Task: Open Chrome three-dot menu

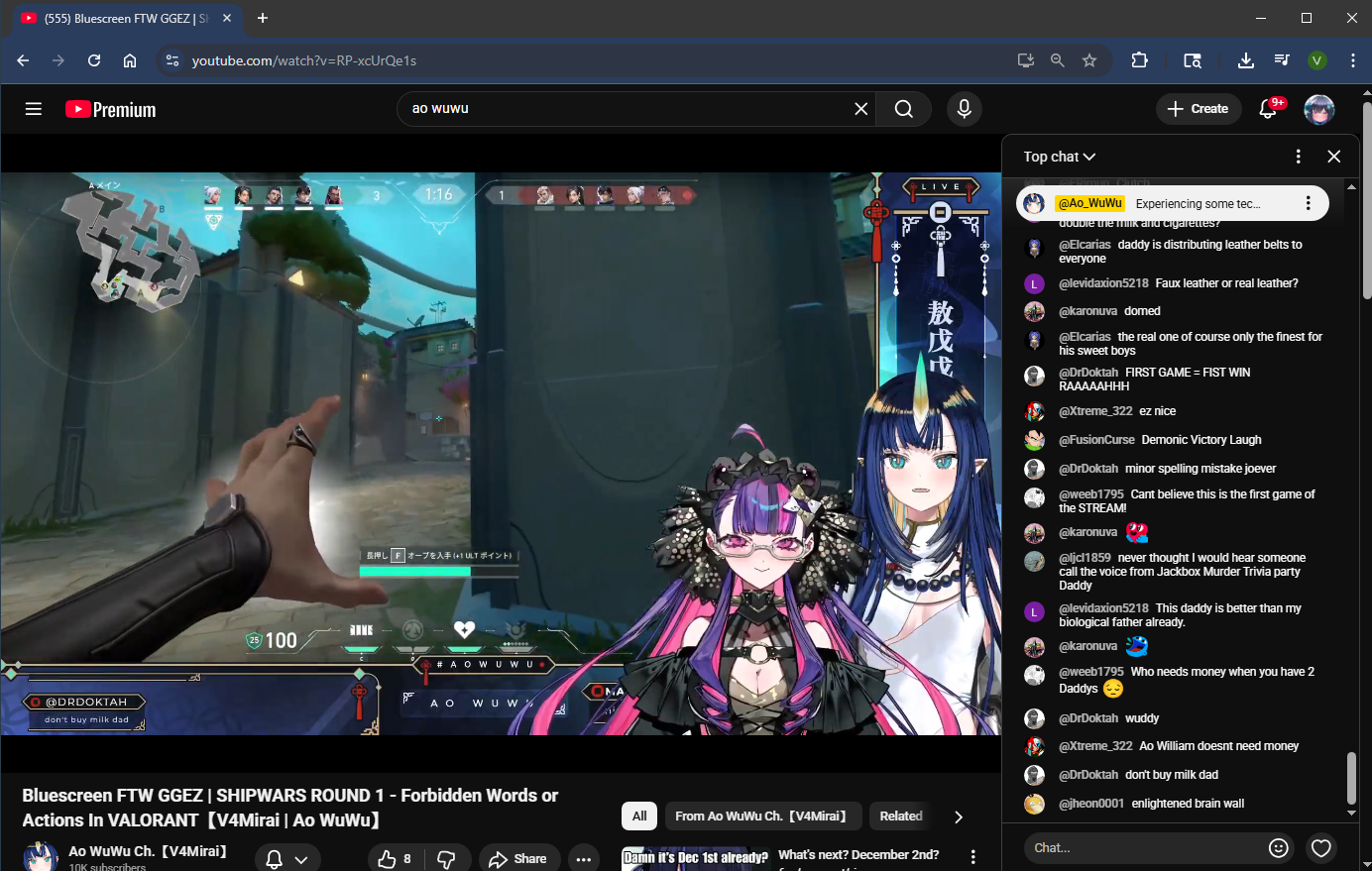Action: pos(1353,60)
